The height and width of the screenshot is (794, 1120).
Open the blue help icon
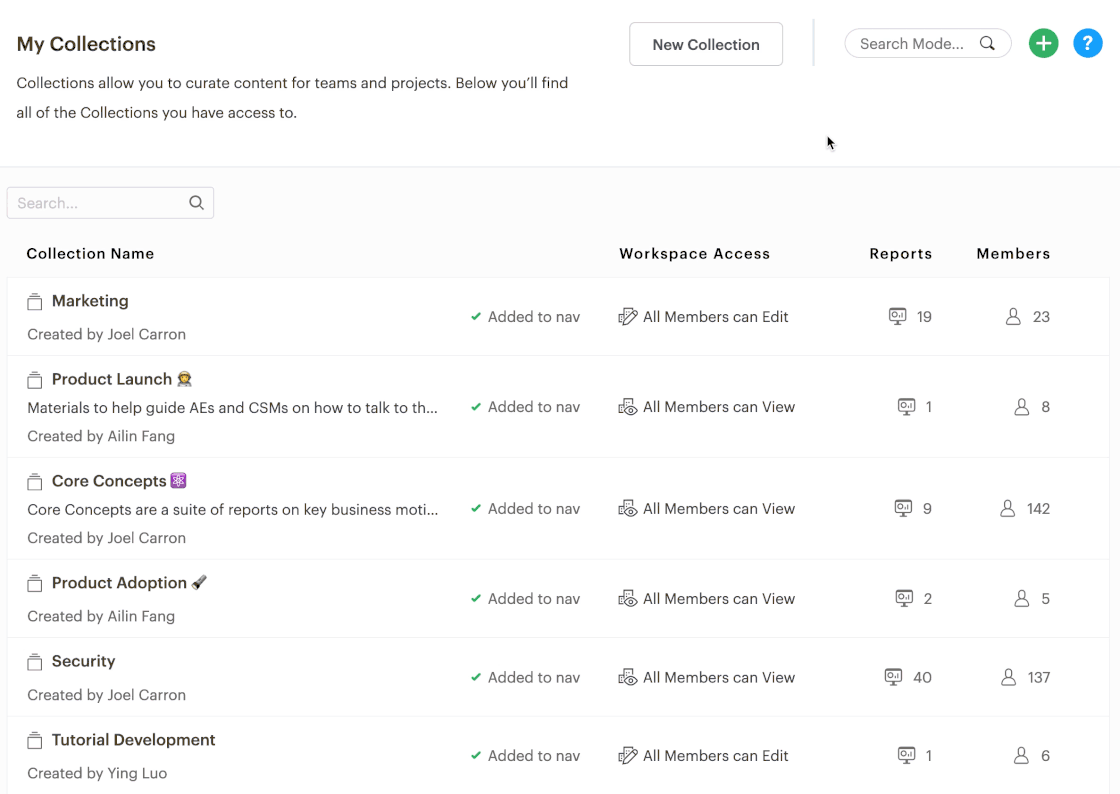coord(1088,43)
